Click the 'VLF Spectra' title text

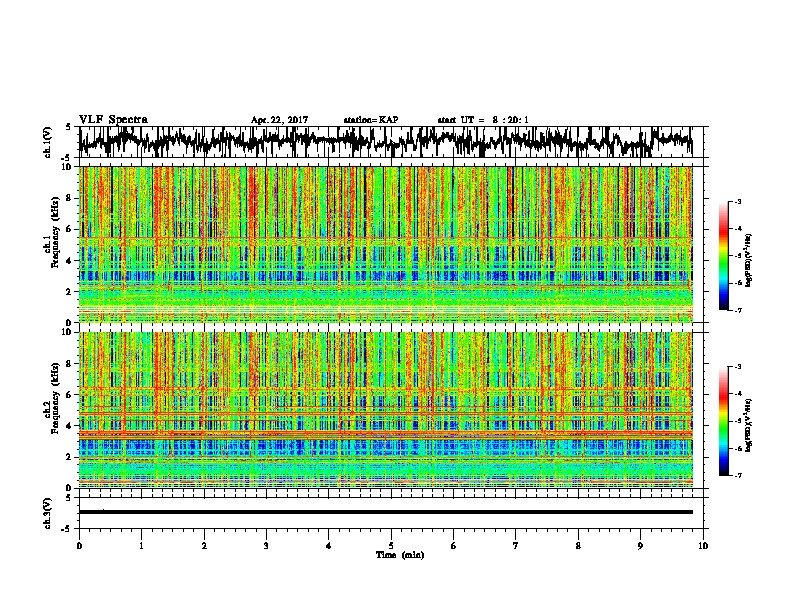point(113,120)
